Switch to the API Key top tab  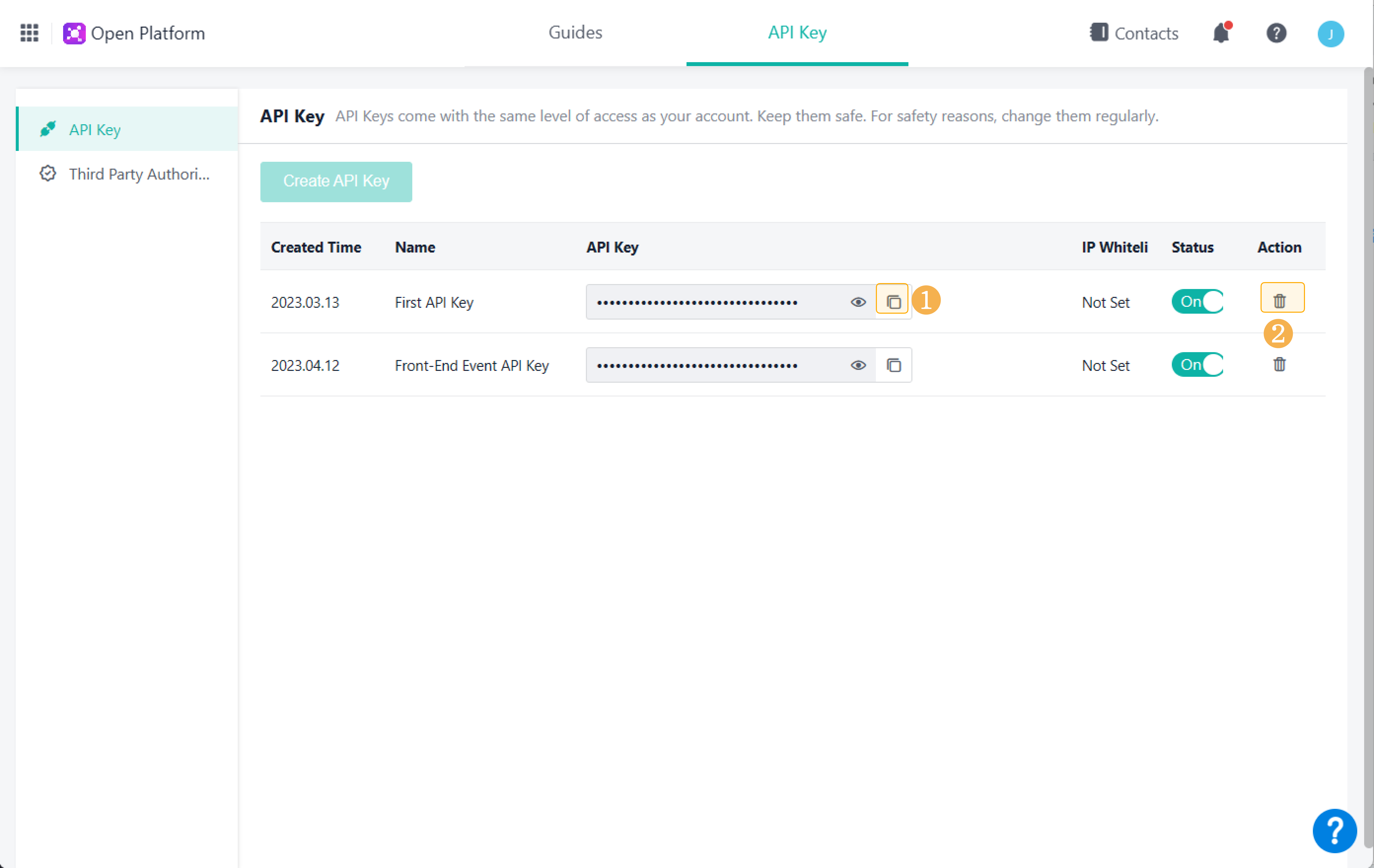click(797, 33)
